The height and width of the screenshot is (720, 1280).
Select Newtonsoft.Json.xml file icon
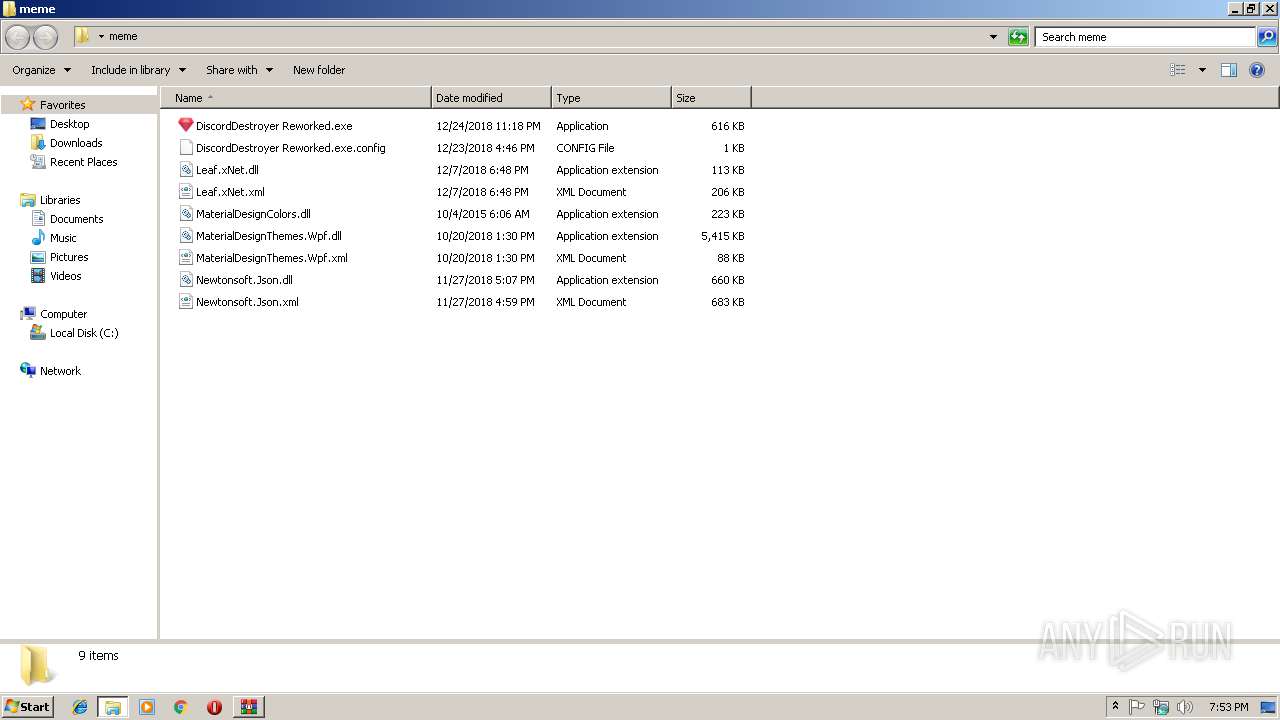click(x=186, y=302)
